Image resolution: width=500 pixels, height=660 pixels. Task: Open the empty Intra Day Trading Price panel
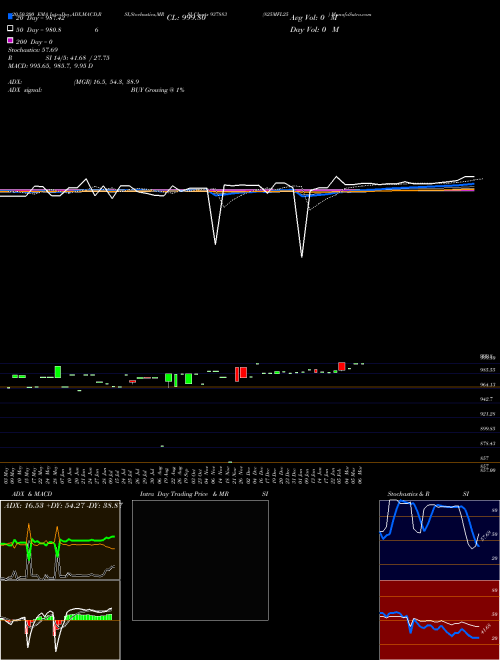click(x=200, y=560)
